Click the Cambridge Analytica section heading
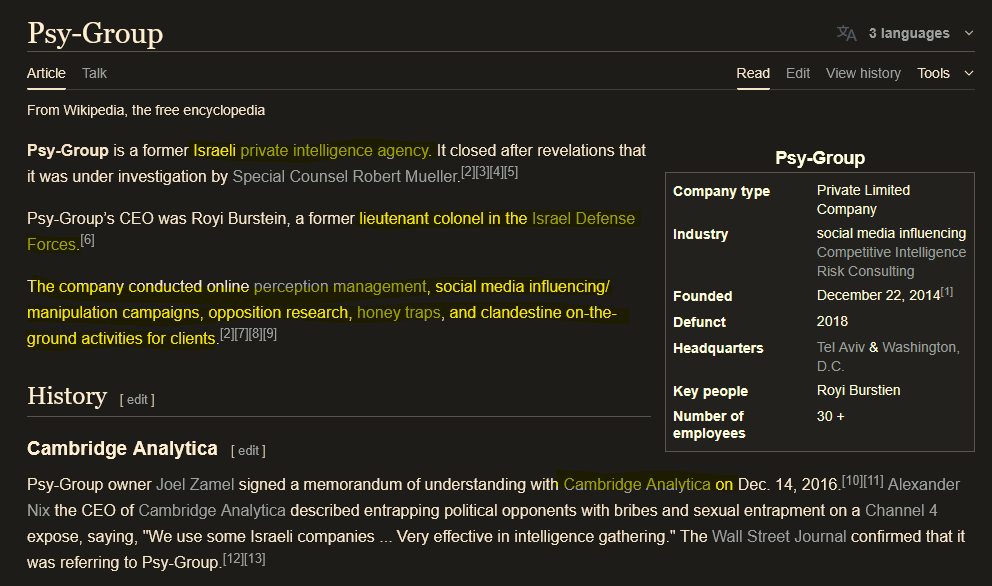 (122, 449)
